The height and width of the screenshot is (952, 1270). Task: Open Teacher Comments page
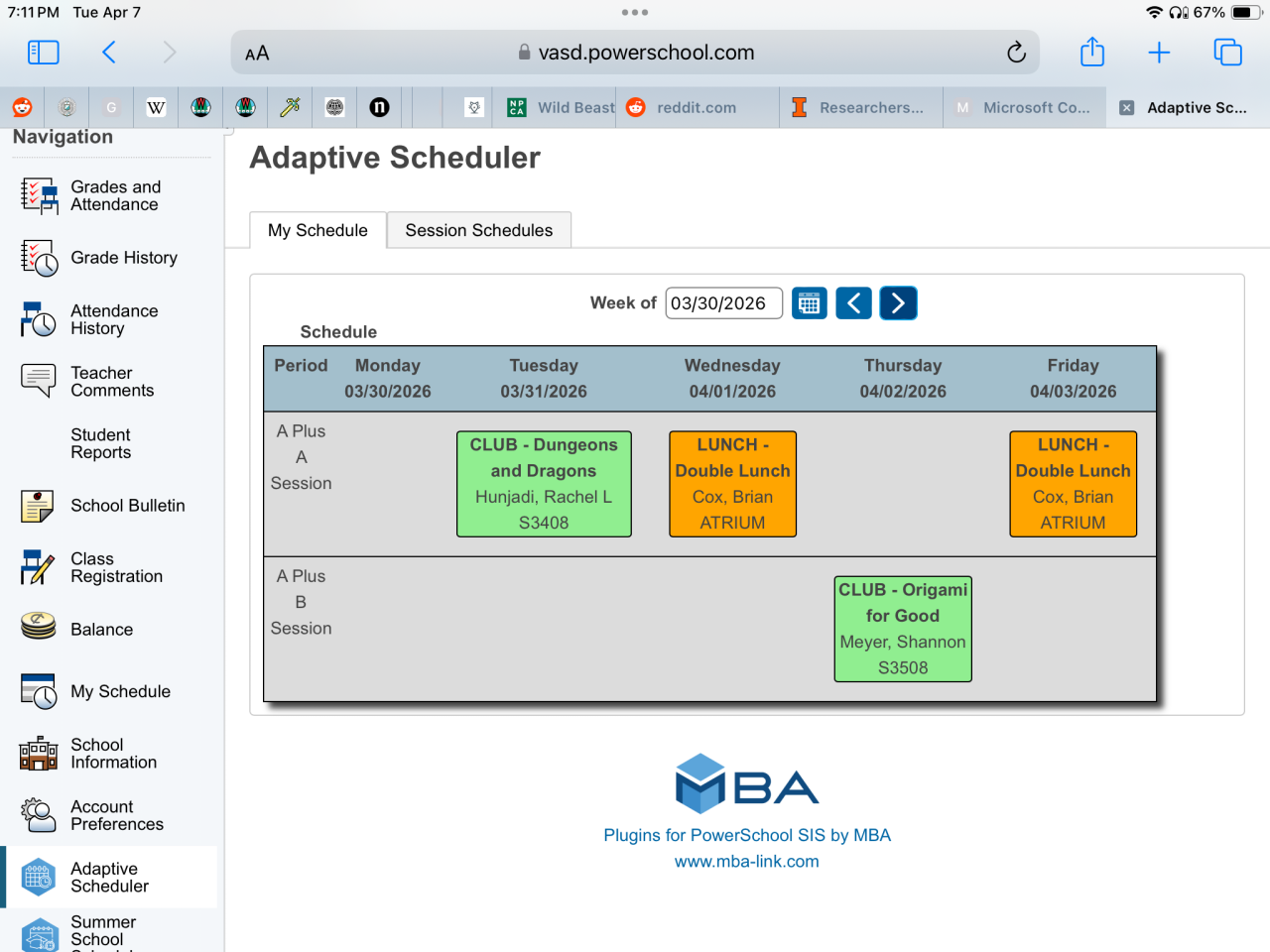click(111, 382)
